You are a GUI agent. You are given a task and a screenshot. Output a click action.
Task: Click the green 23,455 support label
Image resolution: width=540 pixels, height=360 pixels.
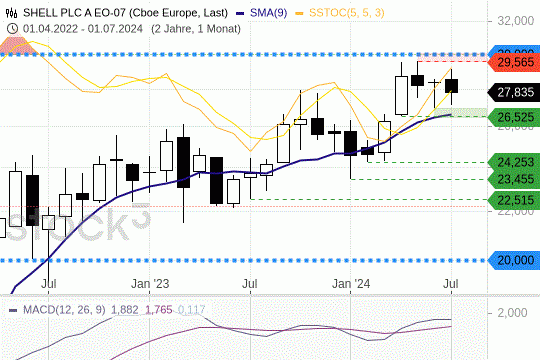click(x=514, y=179)
